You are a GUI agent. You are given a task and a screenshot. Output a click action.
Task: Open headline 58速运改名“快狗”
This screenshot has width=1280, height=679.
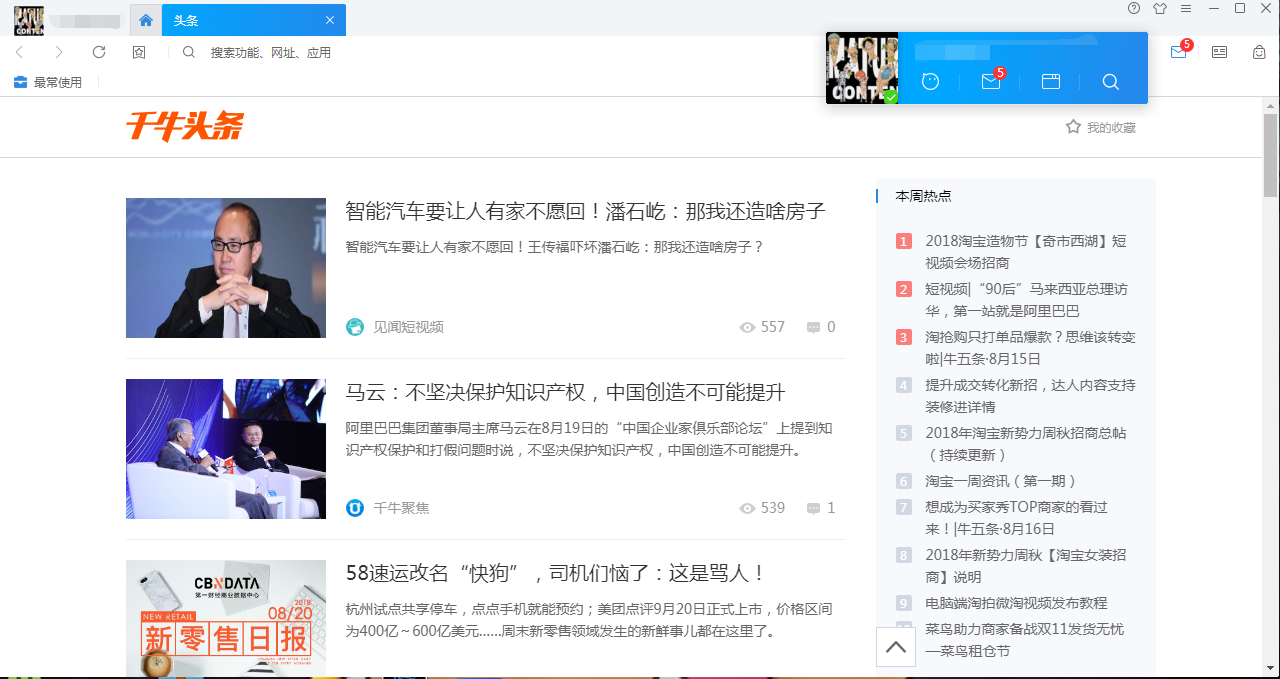pos(555,573)
